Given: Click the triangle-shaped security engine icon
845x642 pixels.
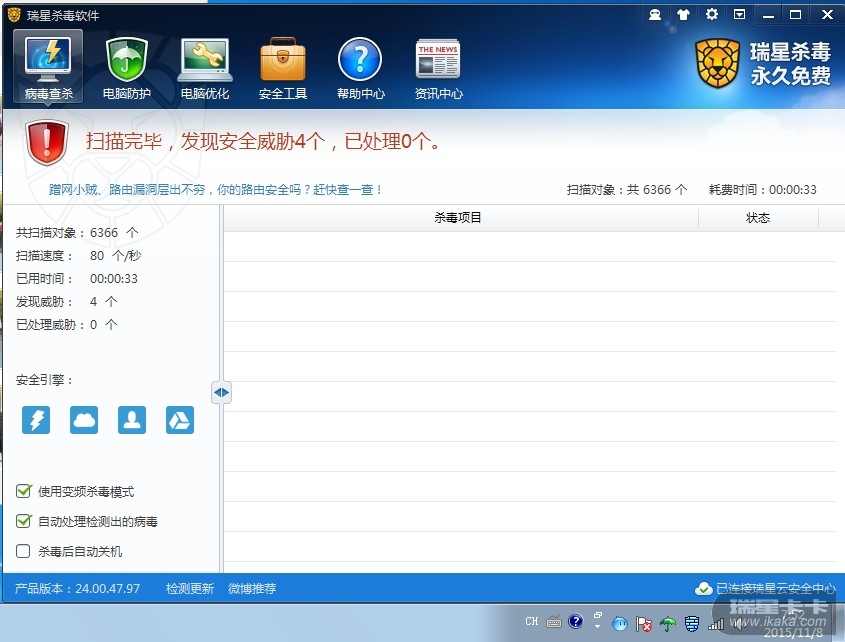Looking at the screenshot, I should (x=180, y=420).
